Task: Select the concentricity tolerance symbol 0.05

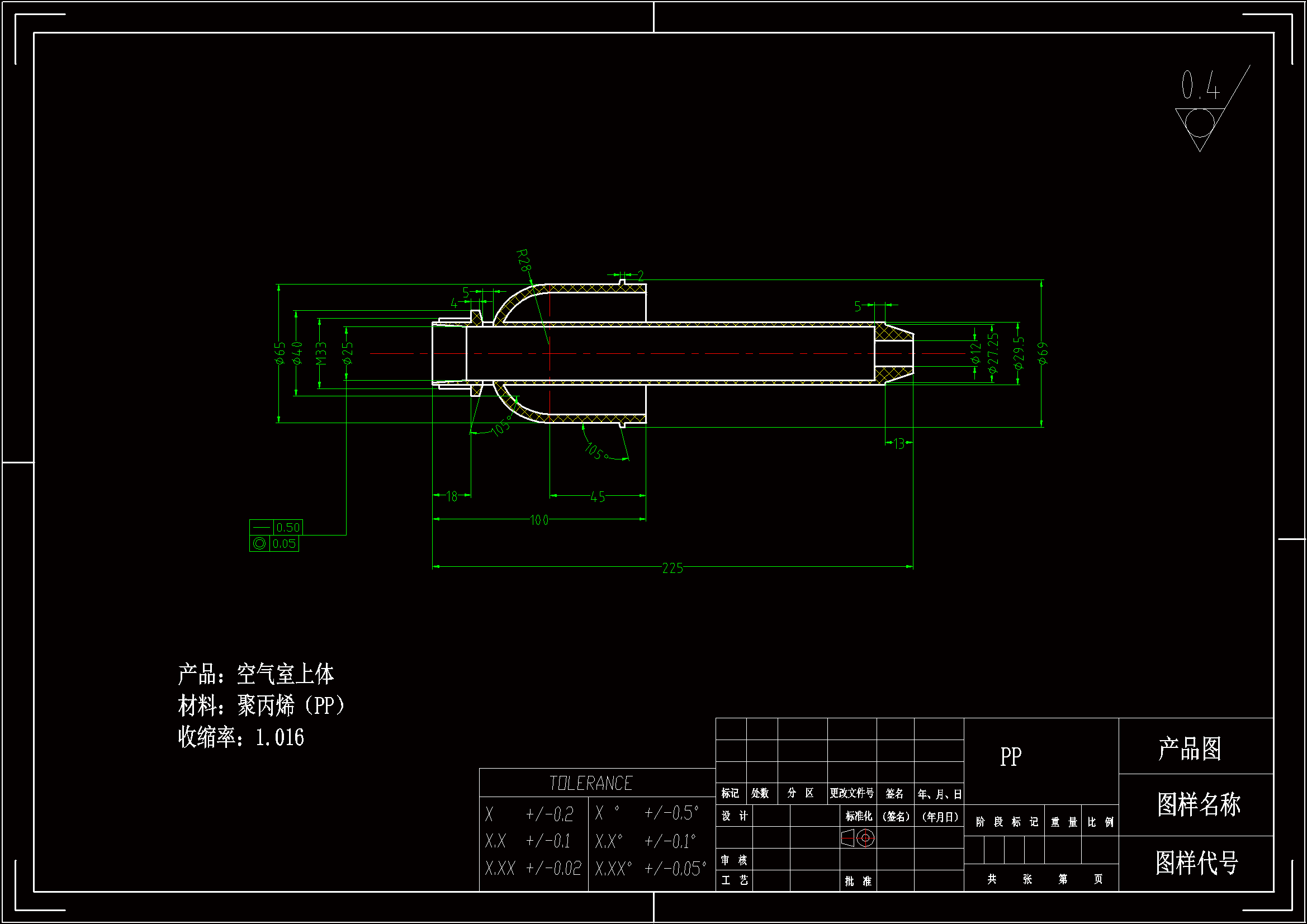Action: (x=259, y=544)
